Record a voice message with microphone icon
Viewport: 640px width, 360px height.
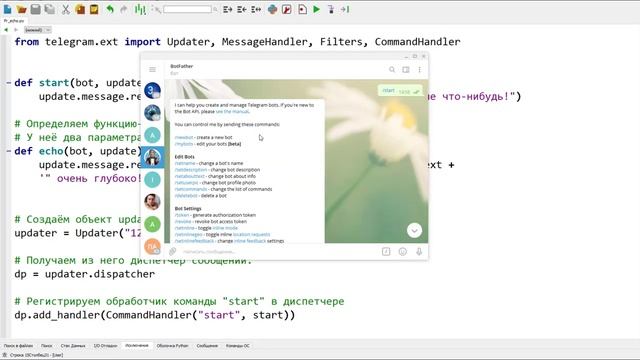[x=419, y=251]
